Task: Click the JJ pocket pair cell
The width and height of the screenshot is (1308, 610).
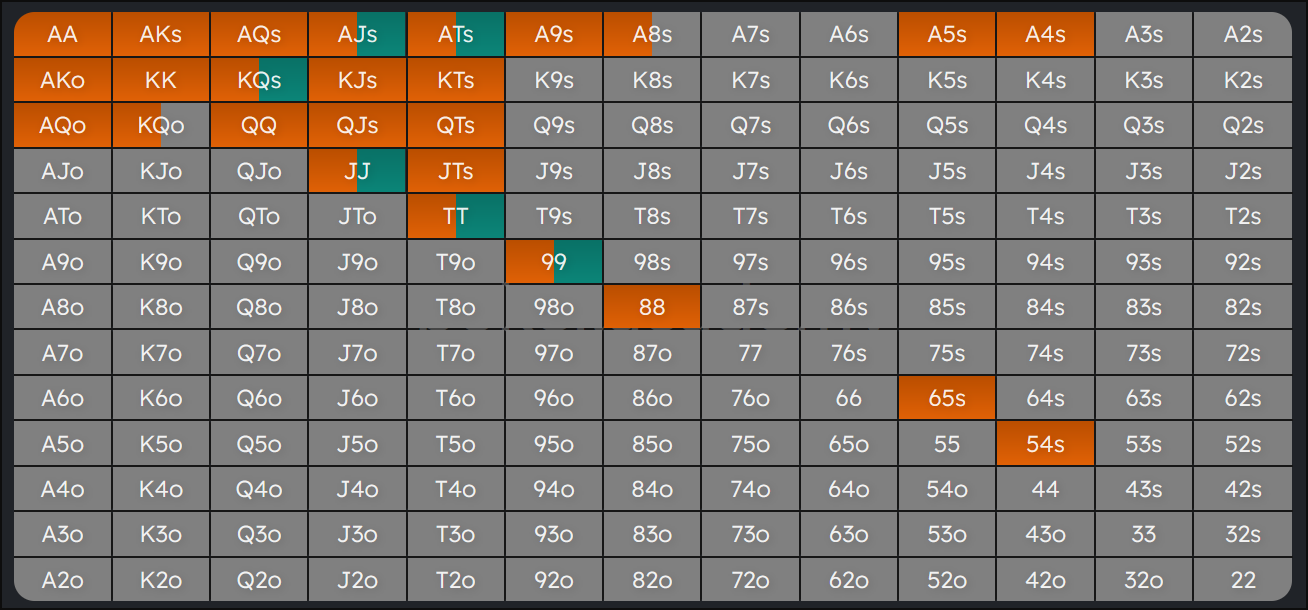Action: pyautogui.click(x=357, y=171)
